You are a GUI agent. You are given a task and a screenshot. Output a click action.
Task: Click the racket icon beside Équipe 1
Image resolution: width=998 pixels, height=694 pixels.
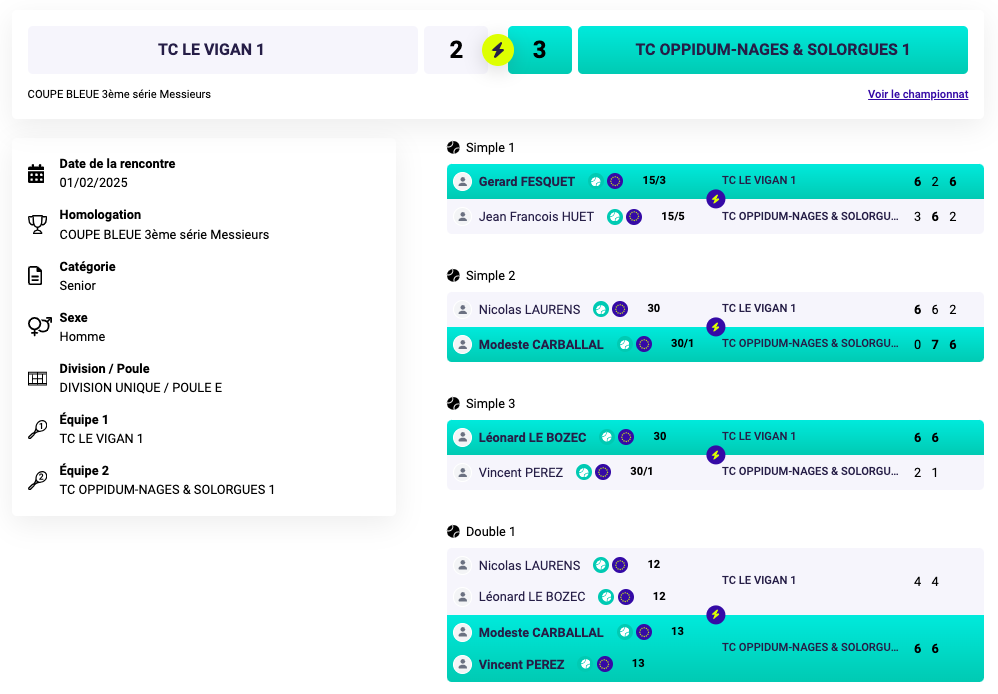point(37,429)
